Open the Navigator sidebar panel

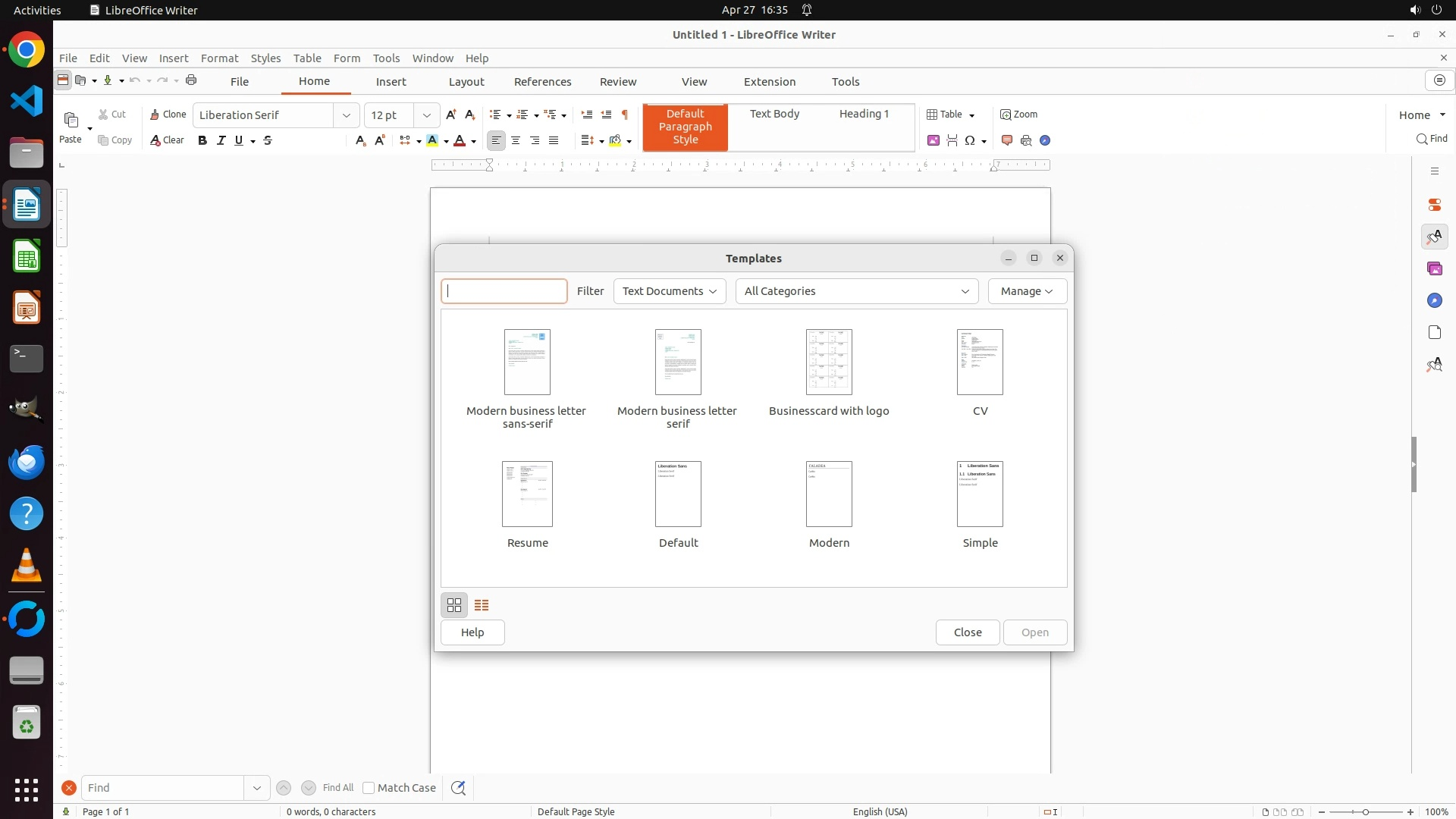pyautogui.click(x=1434, y=300)
